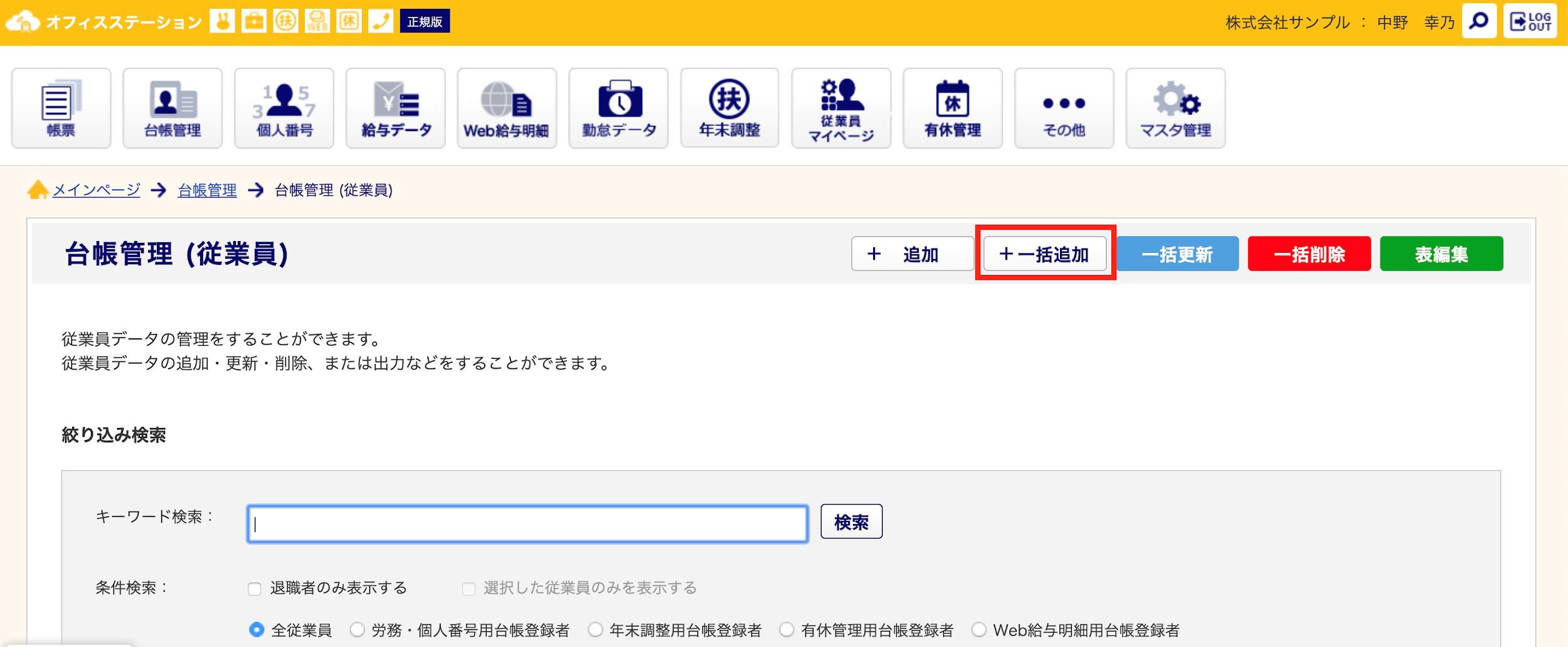Click the square 休 header icon
The image size is (1568, 647).
point(349,21)
